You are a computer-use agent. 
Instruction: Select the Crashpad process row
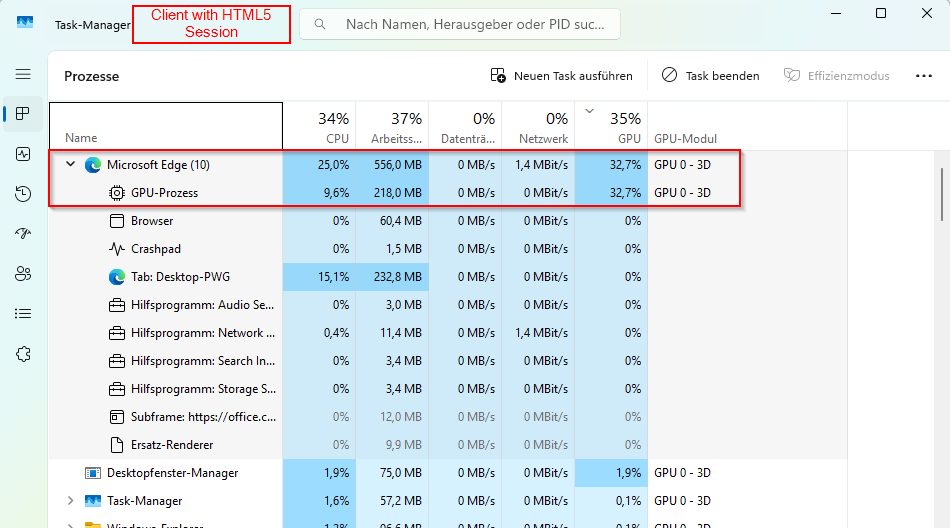click(448, 249)
